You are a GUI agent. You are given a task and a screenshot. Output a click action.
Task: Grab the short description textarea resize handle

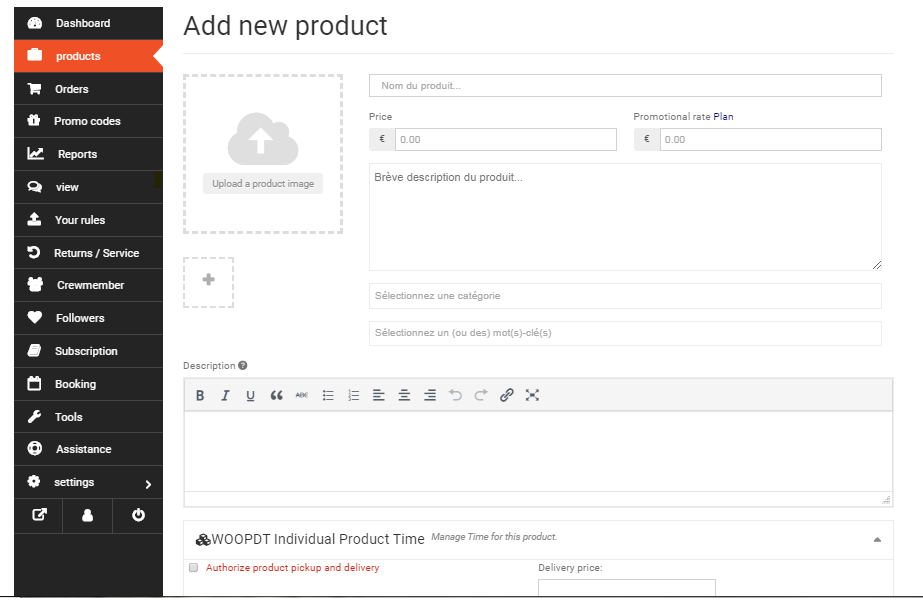[876, 266]
